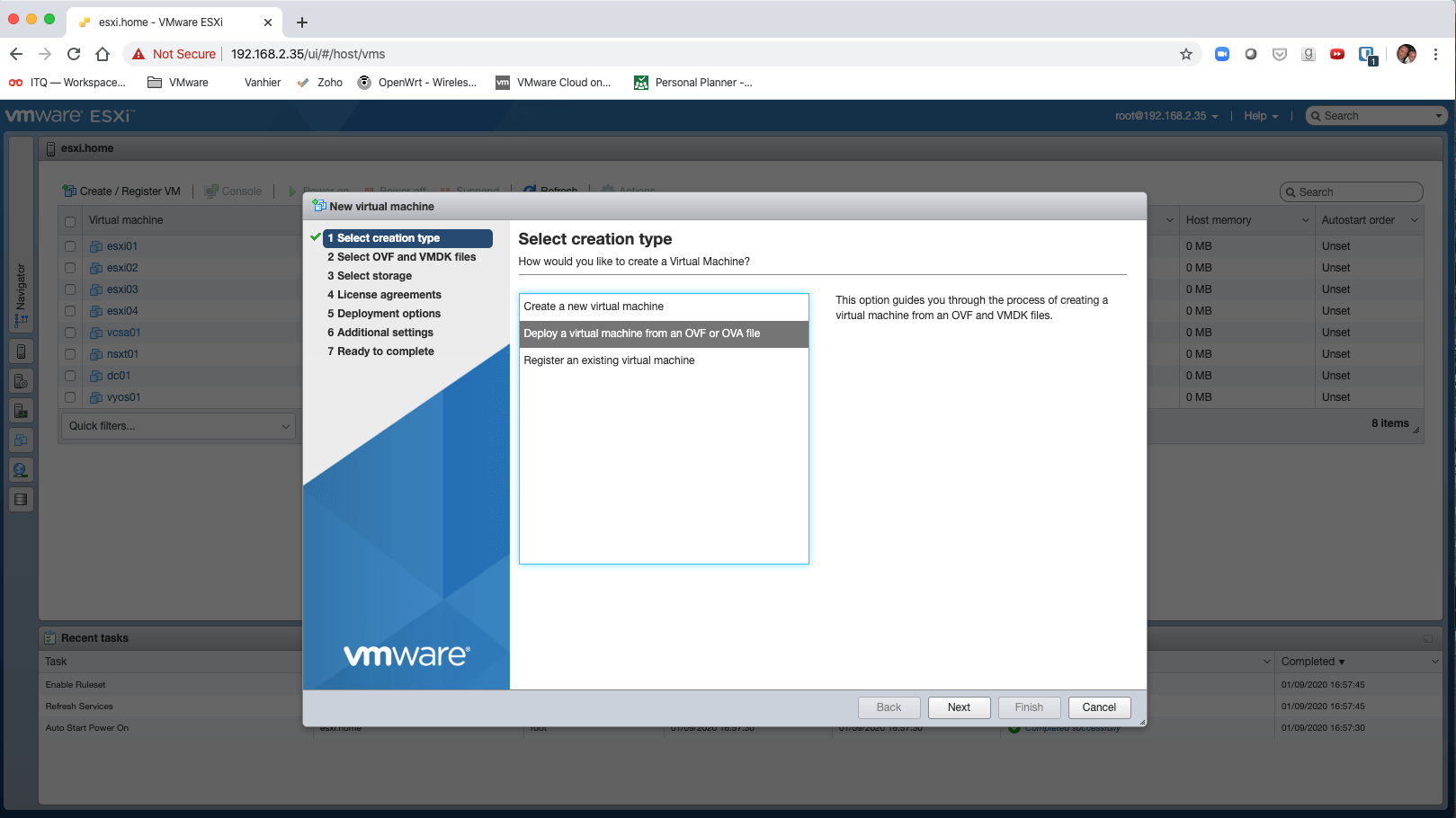Click the Next button
Image resolution: width=1456 pixels, height=818 pixels.
click(x=959, y=707)
